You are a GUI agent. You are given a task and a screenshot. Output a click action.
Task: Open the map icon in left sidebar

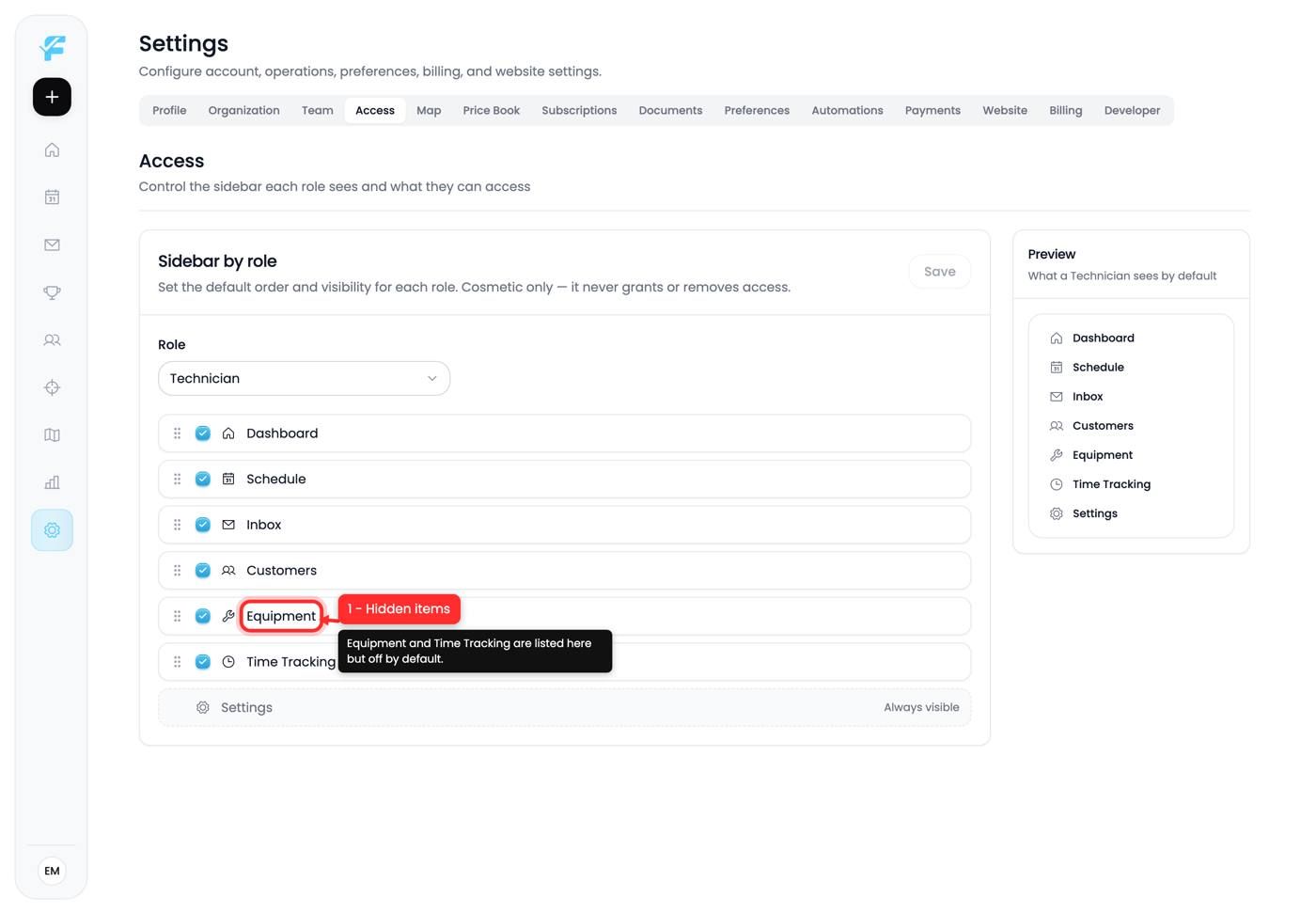point(52,434)
